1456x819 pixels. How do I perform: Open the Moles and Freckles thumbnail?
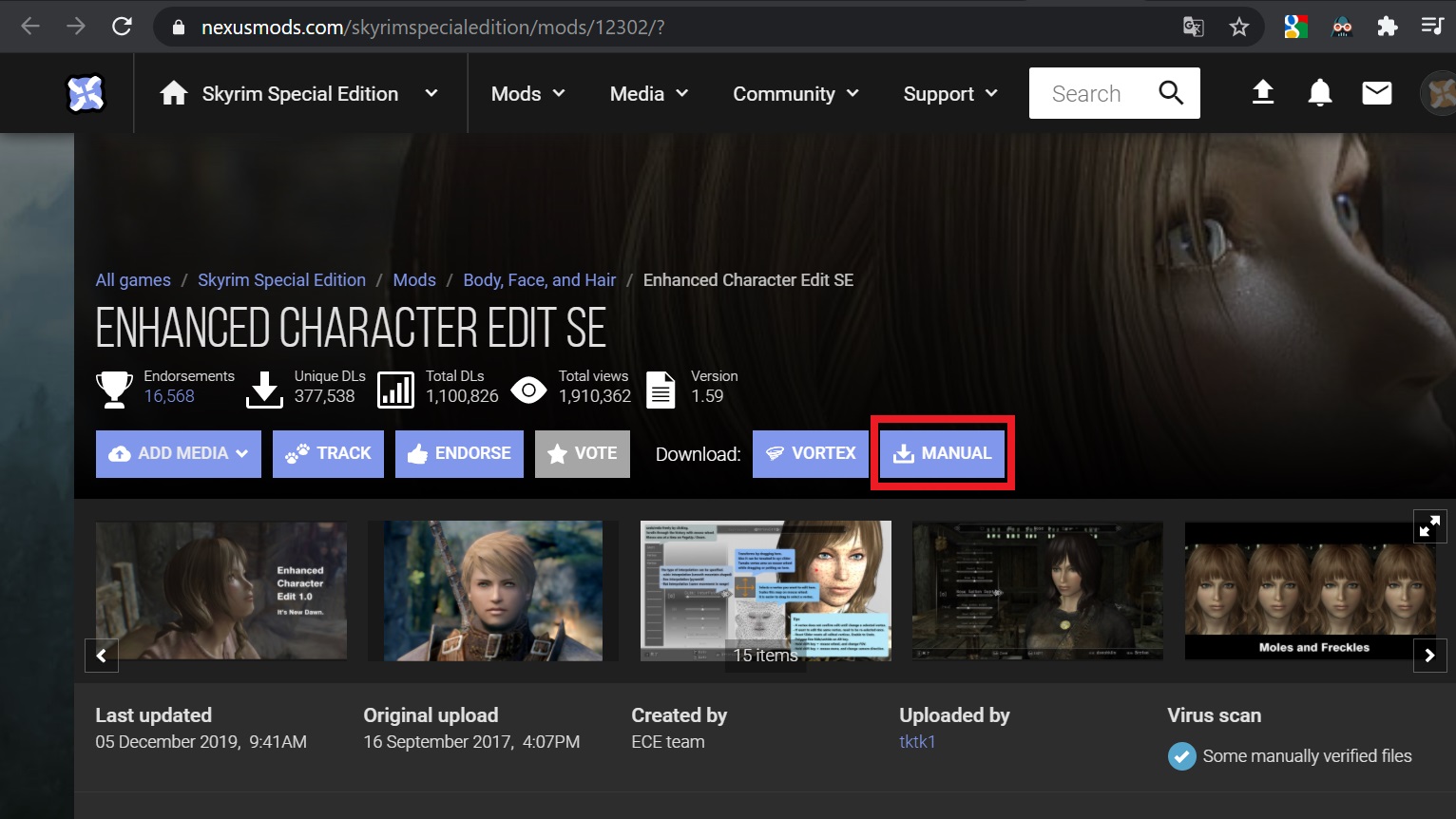(x=1310, y=591)
